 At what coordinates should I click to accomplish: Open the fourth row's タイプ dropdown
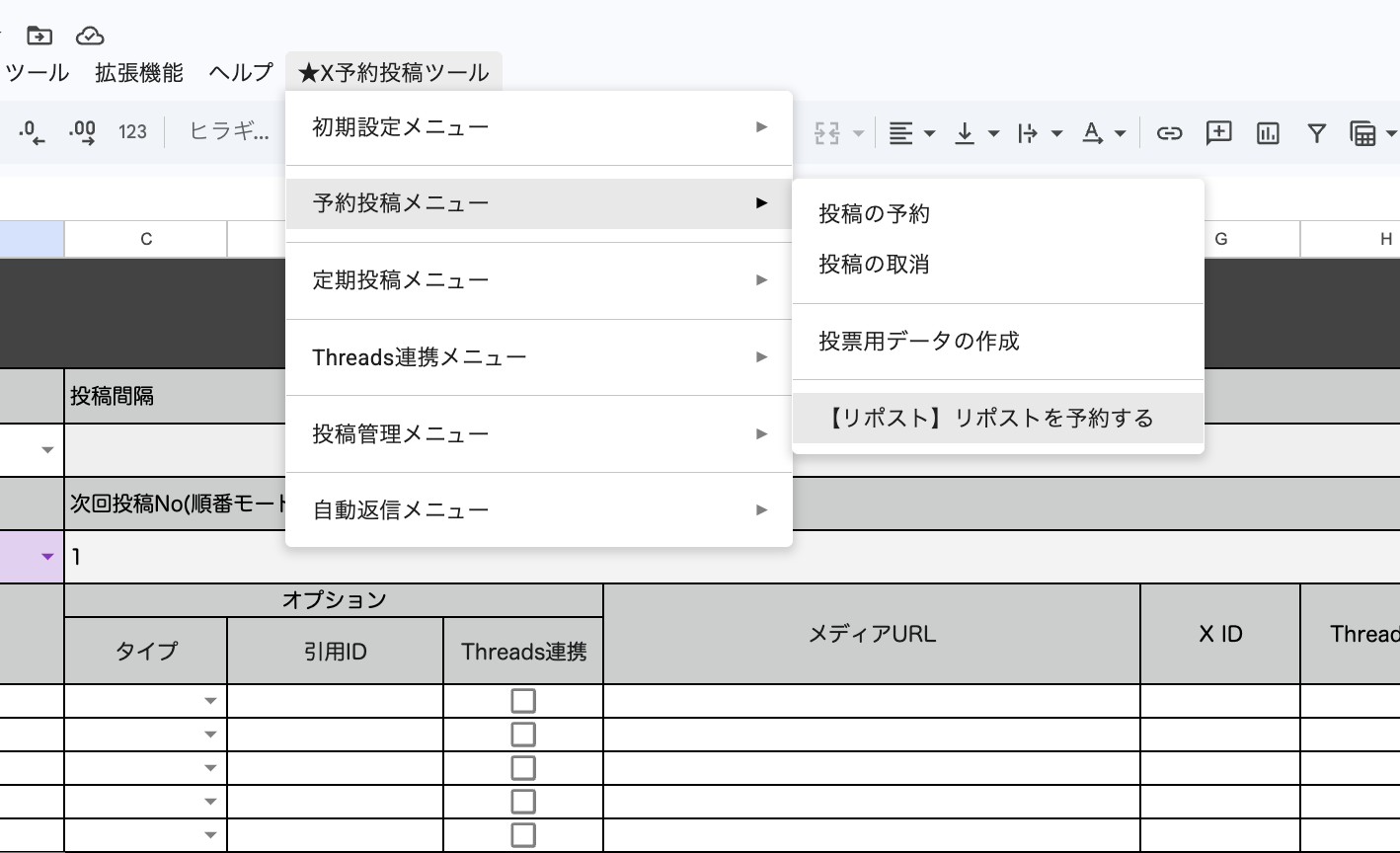210,802
